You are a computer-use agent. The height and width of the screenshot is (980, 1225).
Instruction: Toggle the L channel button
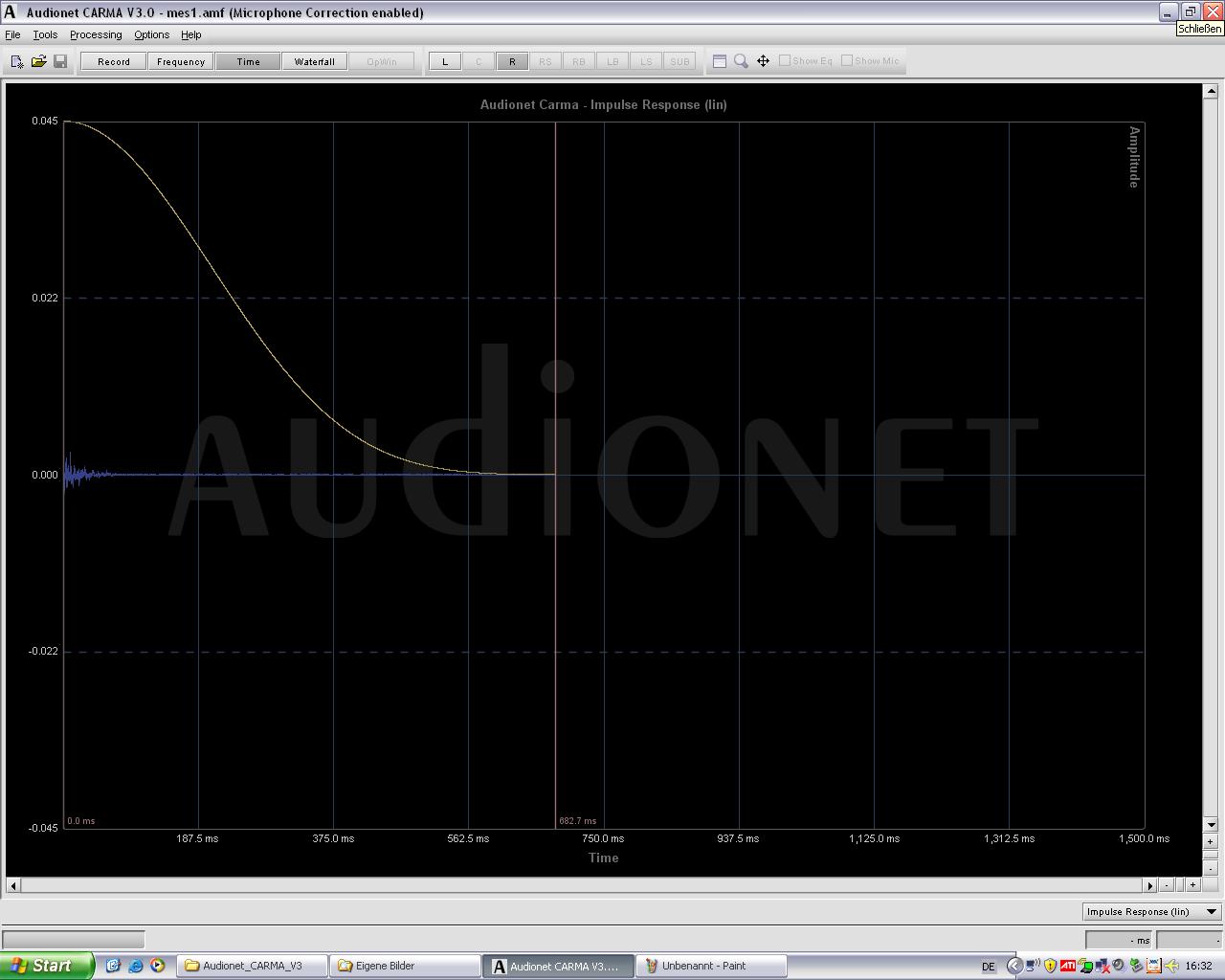click(445, 61)
